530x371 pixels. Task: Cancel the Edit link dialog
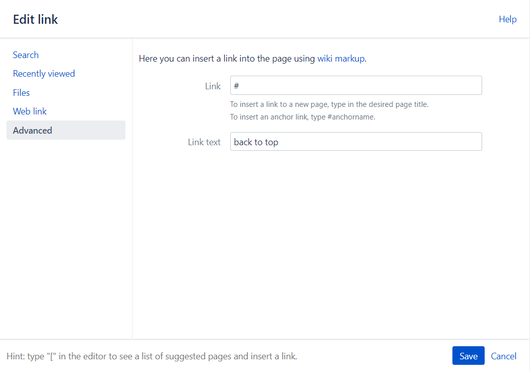[x=503, y=356]
